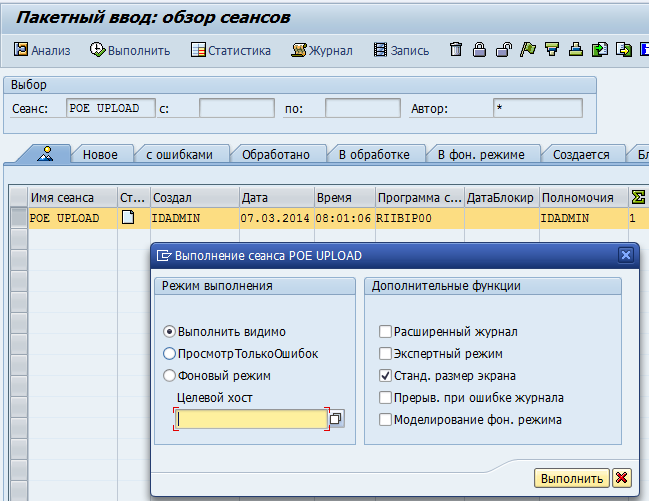This screenshot has width=649, height=501.
Task: Enable Прерыв. при ошибке журнала checkbox
Action: pos(385,397)
